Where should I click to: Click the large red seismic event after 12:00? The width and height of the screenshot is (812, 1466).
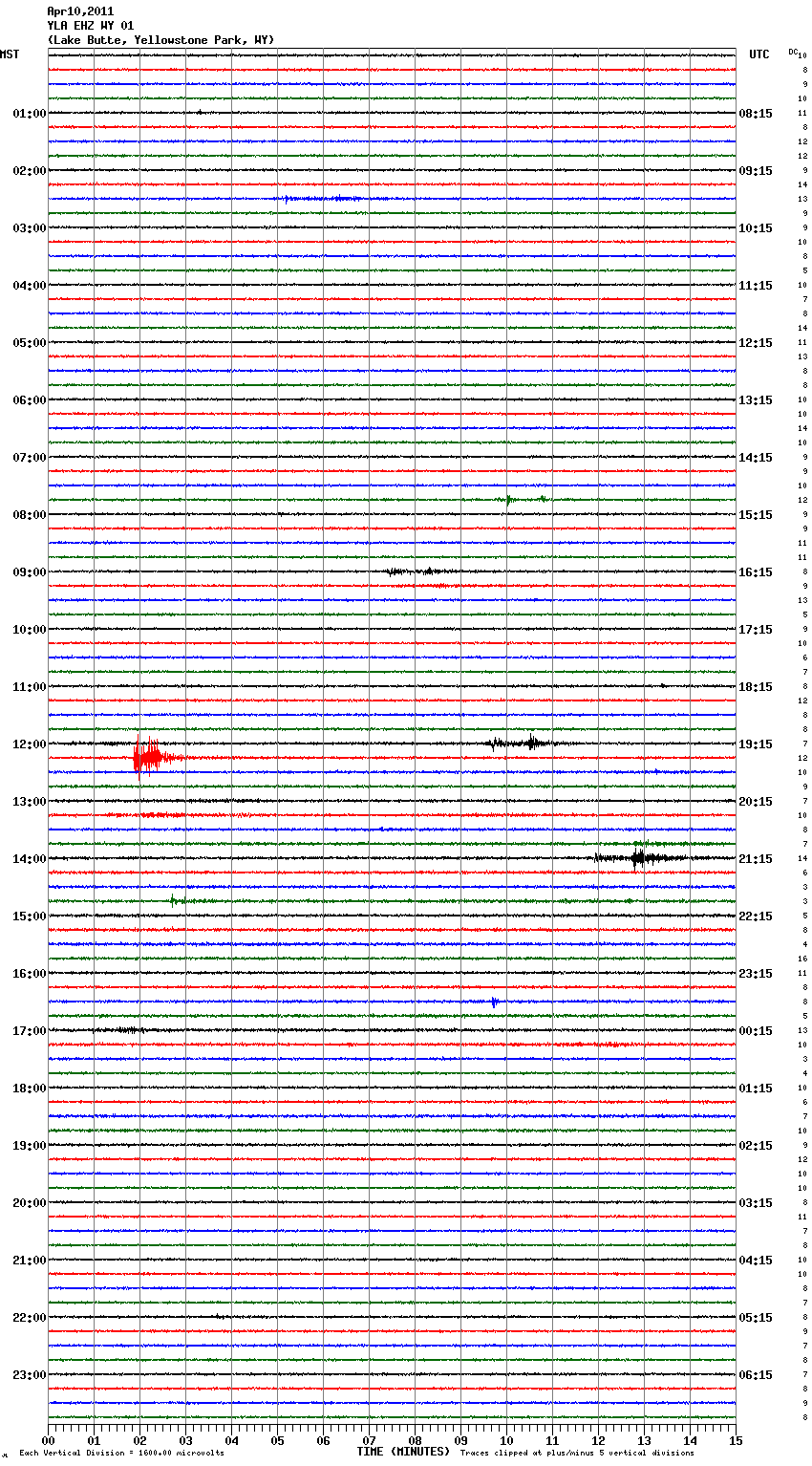pos(153,757)
